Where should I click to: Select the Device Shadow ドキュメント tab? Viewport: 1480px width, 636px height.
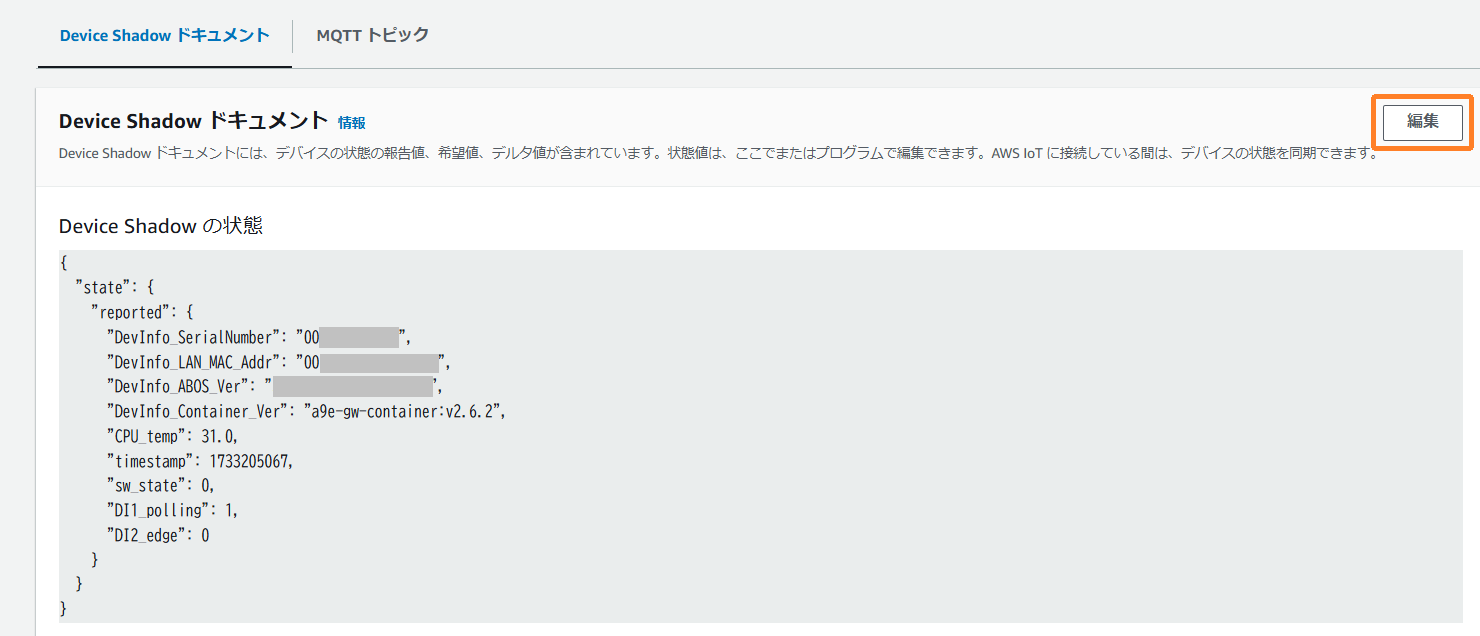pos(164,35)
